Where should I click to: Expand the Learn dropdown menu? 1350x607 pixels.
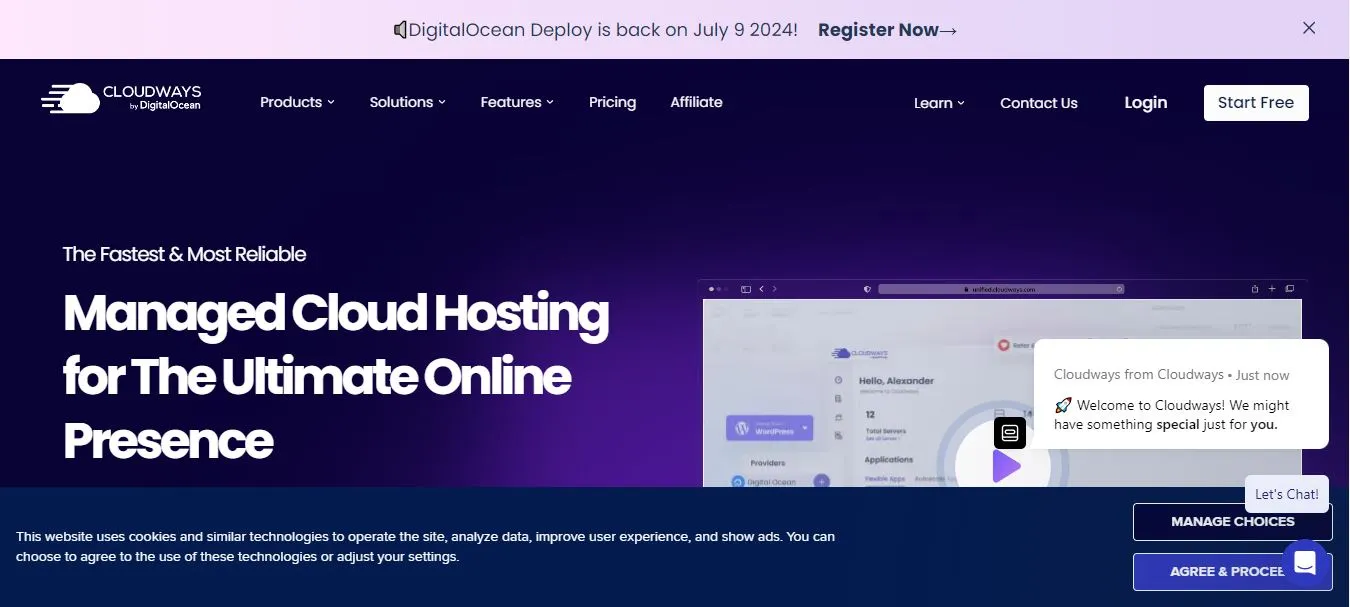[937, 102]
